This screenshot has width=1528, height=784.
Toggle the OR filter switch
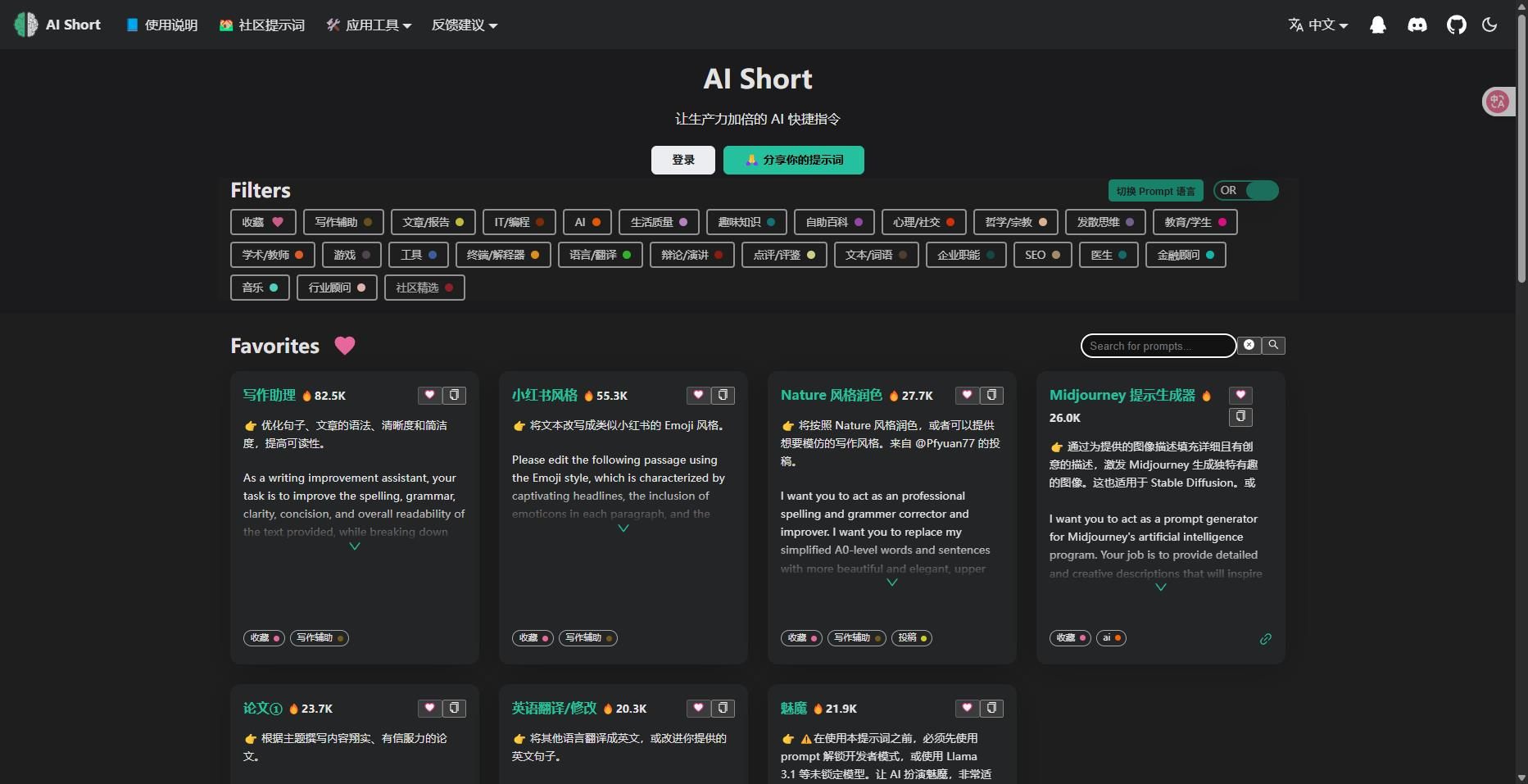tap(1246, 190)
